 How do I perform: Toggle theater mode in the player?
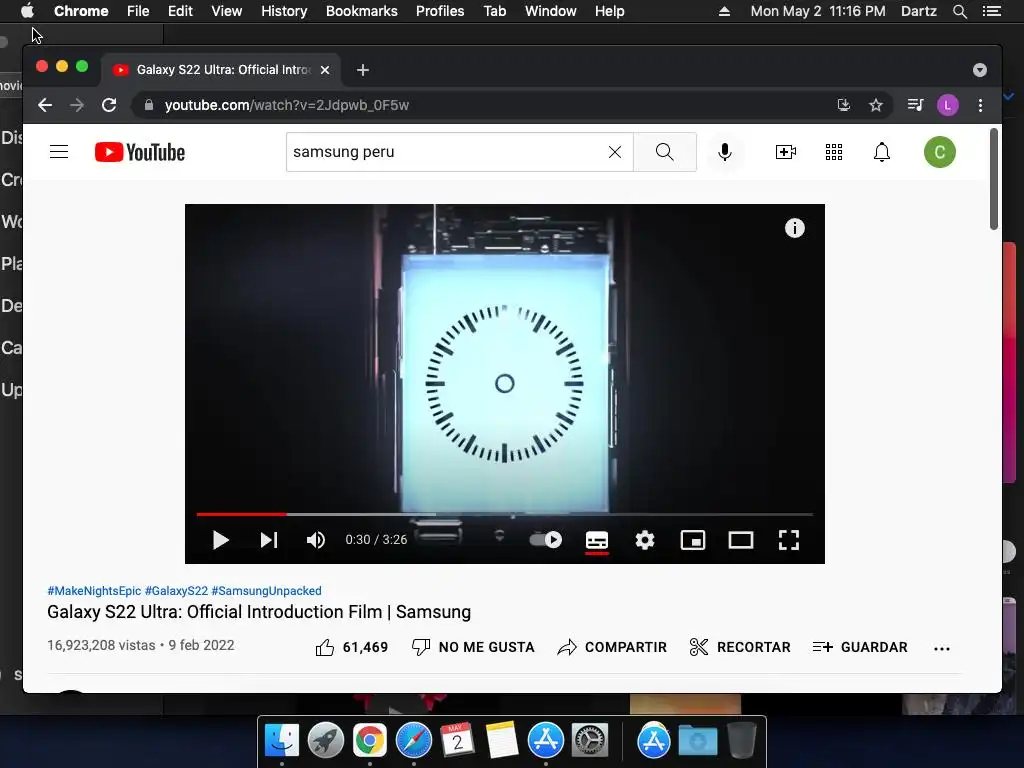click(741, 540)
